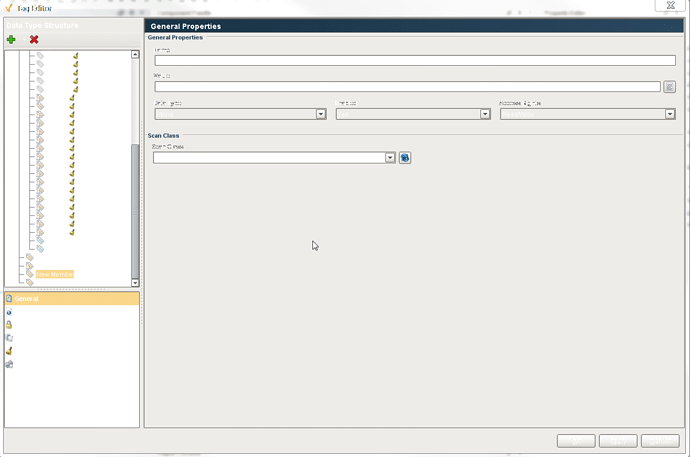Click the first of three dialog buttons

(x=576, y=441)
